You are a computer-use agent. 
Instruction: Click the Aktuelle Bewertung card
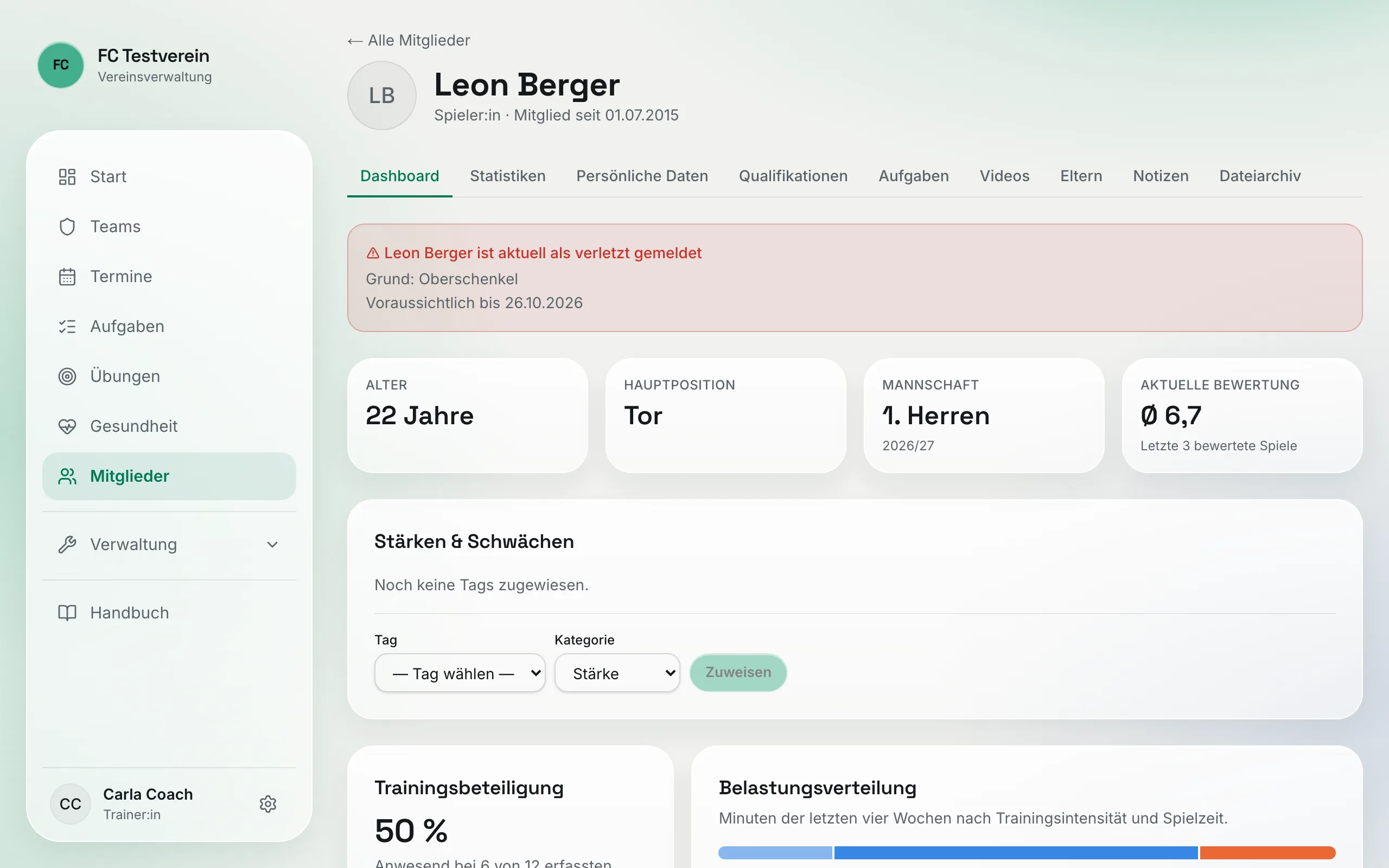[1242, 416]
